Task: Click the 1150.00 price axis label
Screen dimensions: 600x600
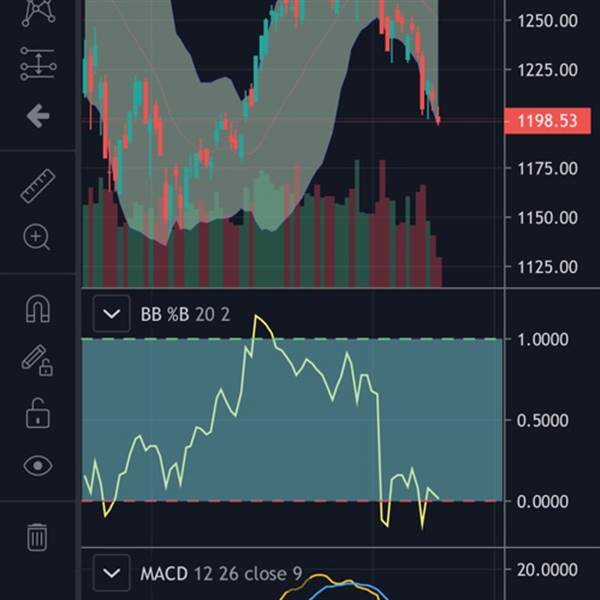Action: pos(548,218)
